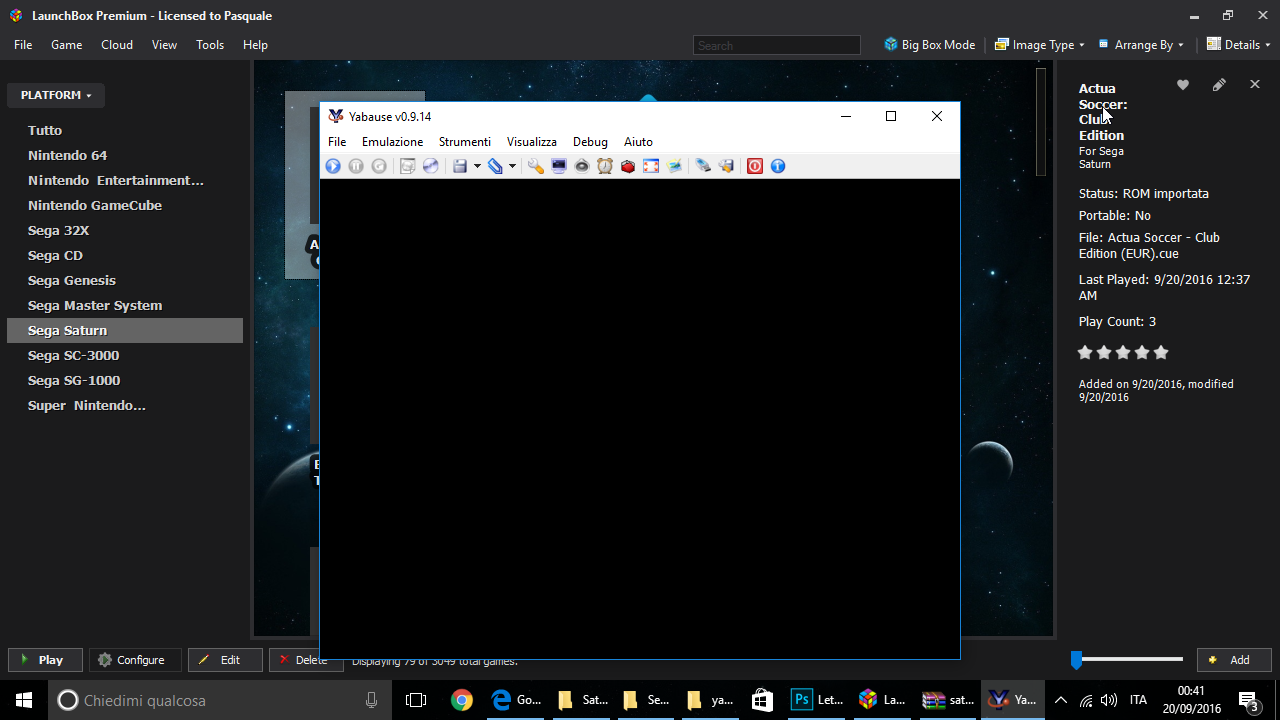Click the speaker sound icon in Yabause
This screenshot has height=720, width=1280.
tap(582, 166)
